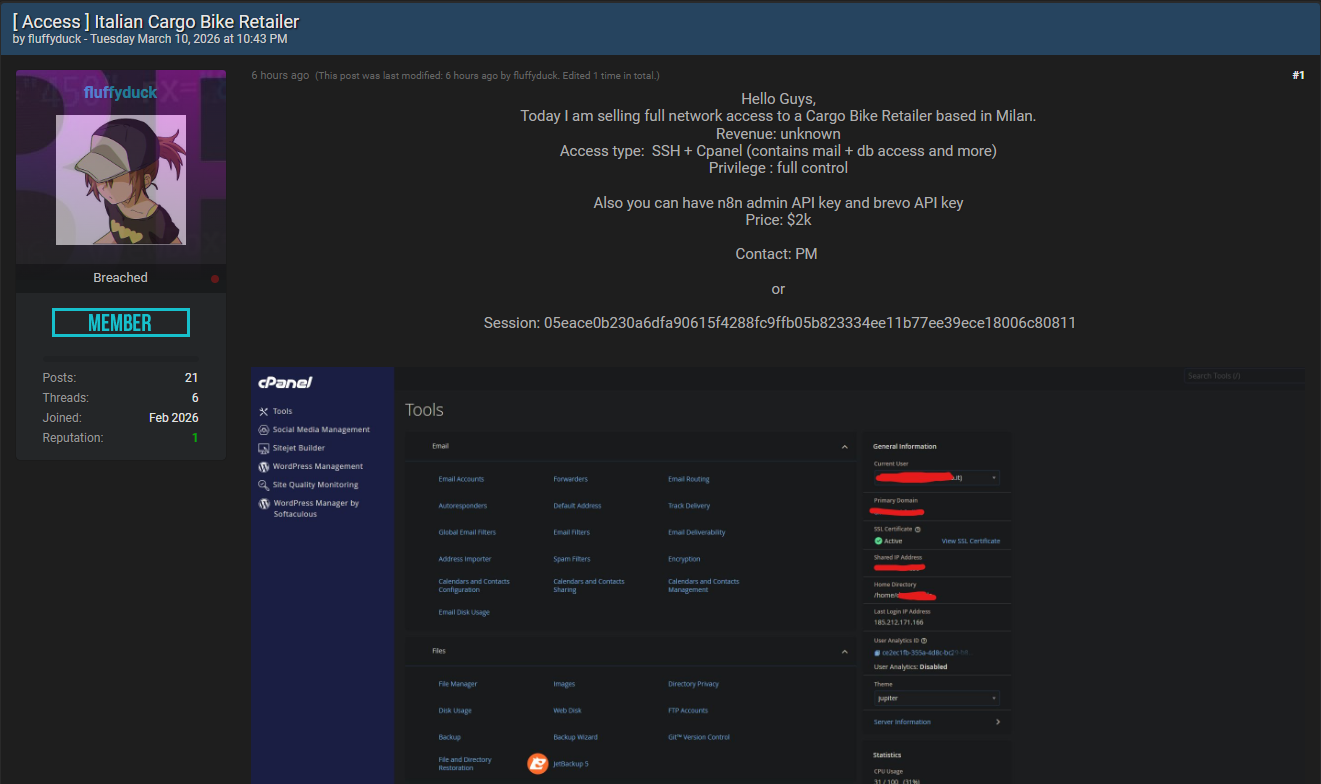This screenshot has width=1321, height=784.
Task: Click the SSL Certificate help icon
Action: tap(918, 529)
